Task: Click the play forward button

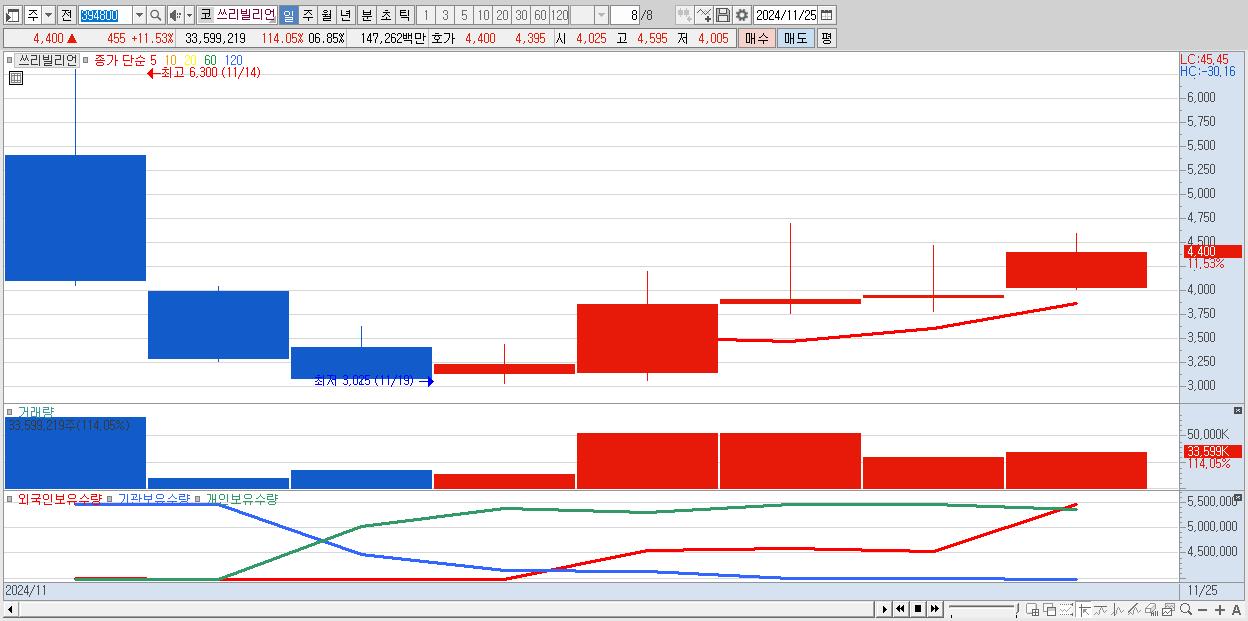Action: [x=884, y=609]
